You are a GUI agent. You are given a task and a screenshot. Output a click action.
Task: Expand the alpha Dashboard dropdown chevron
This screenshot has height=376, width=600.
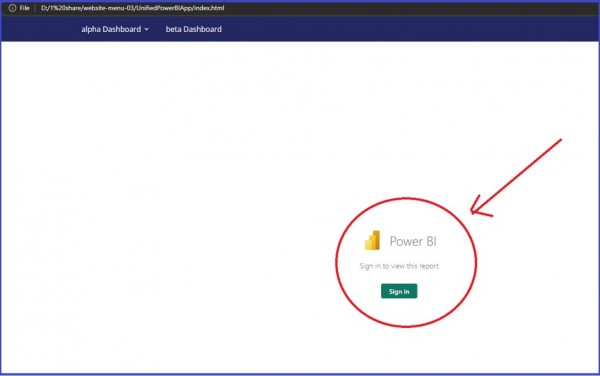[x=147, y=29]
